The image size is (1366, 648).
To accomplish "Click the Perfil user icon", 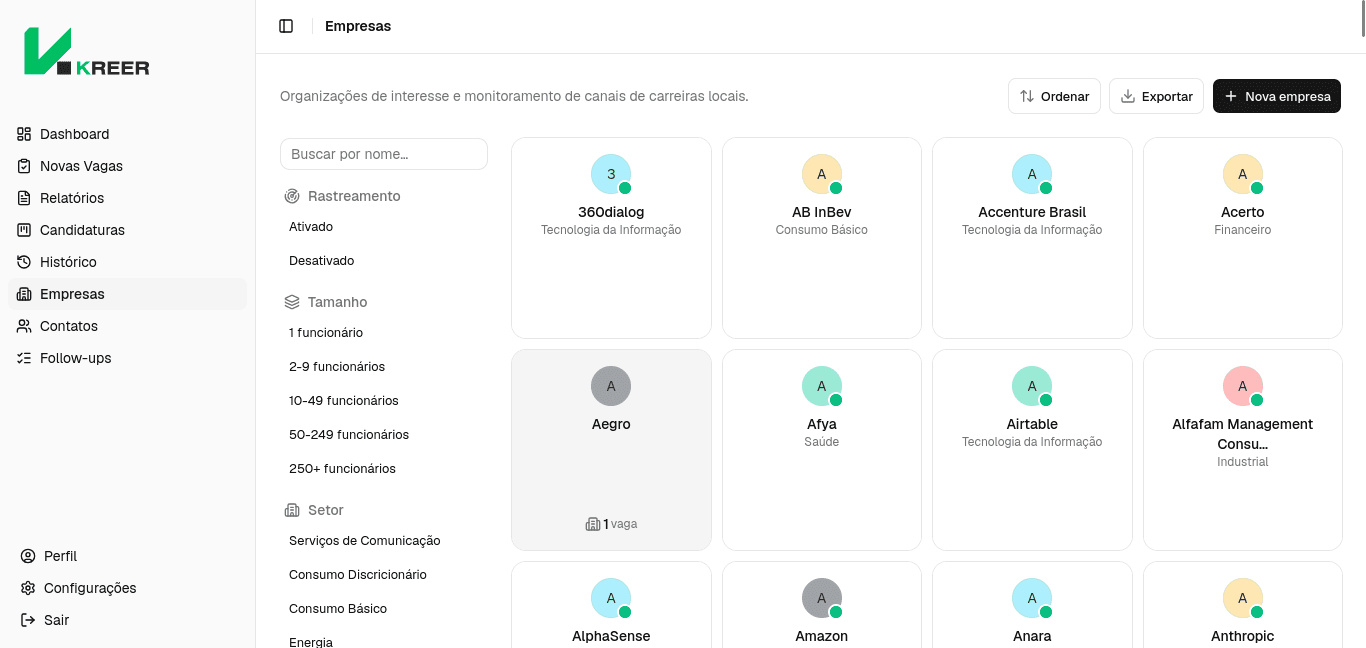I will click(x=28, y=556).
